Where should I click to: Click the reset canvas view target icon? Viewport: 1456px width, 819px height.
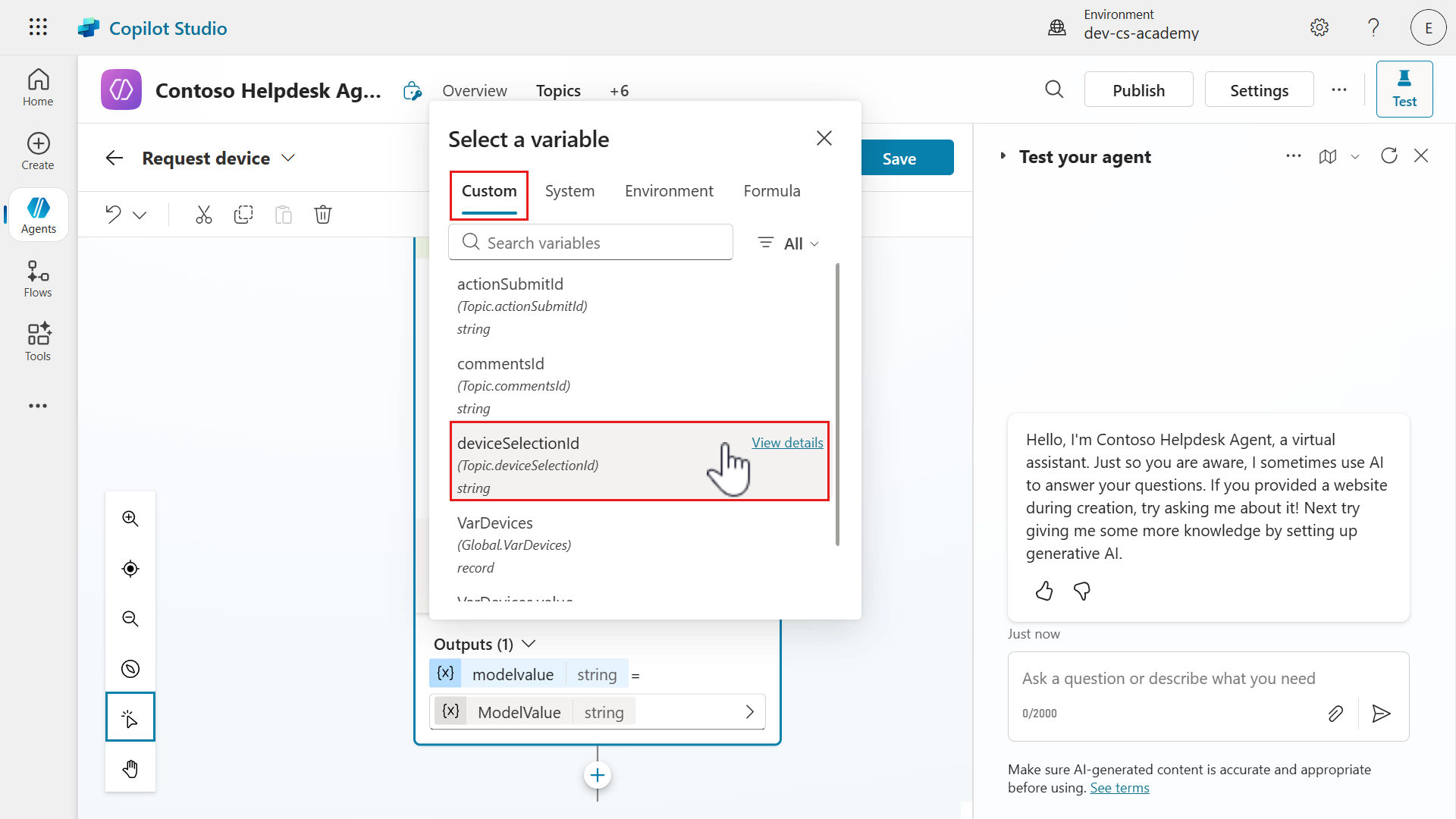click(130, 569)
